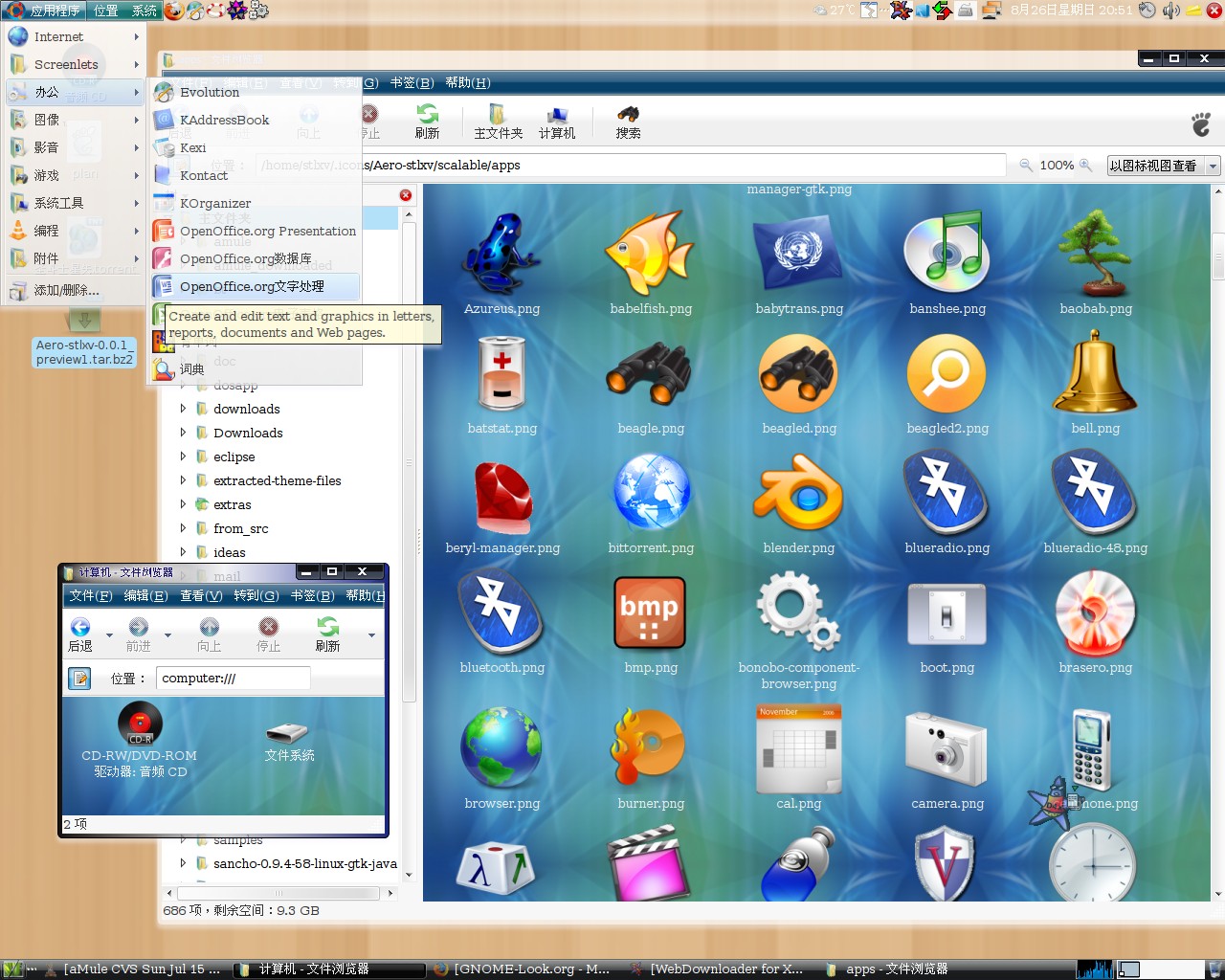Screen dimensions: 1225x980
Task: Open the icon view mode dropdown
Action: 1164,166
